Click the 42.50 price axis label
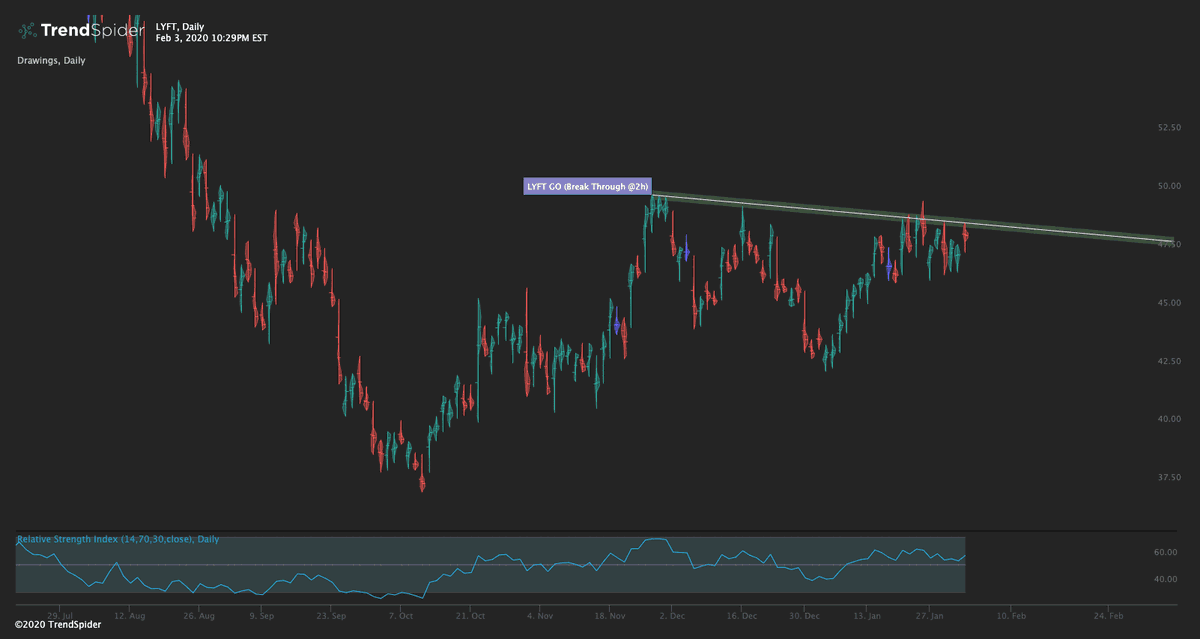 coord(1167,361)
